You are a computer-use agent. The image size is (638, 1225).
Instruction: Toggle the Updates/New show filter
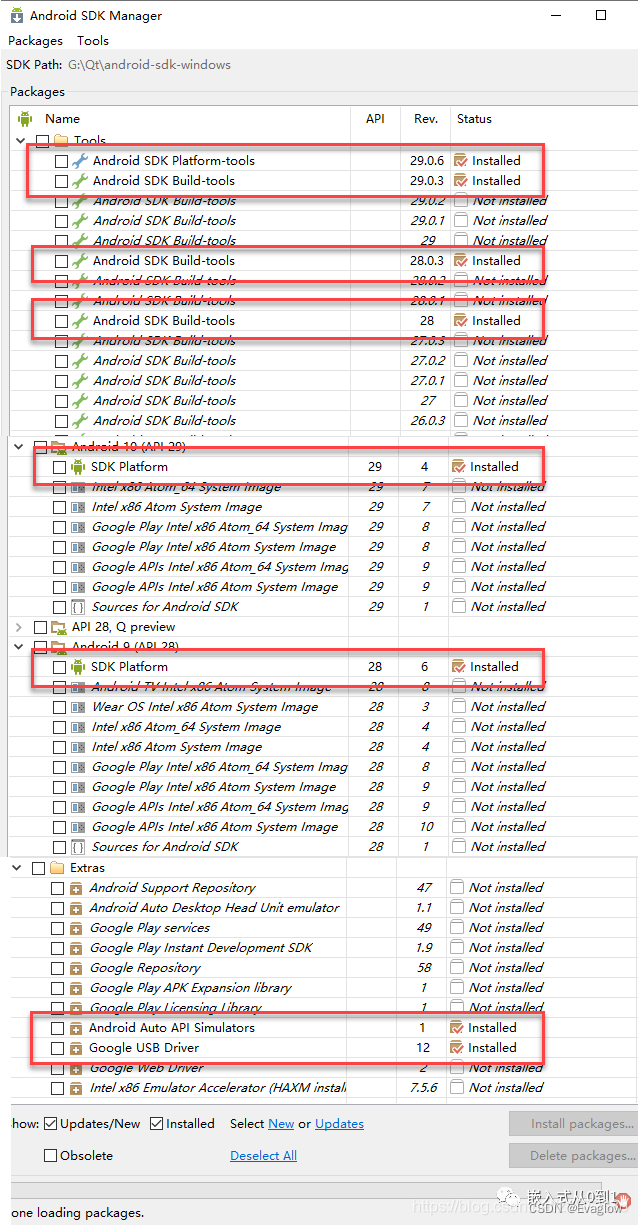tap(92, 1124)
